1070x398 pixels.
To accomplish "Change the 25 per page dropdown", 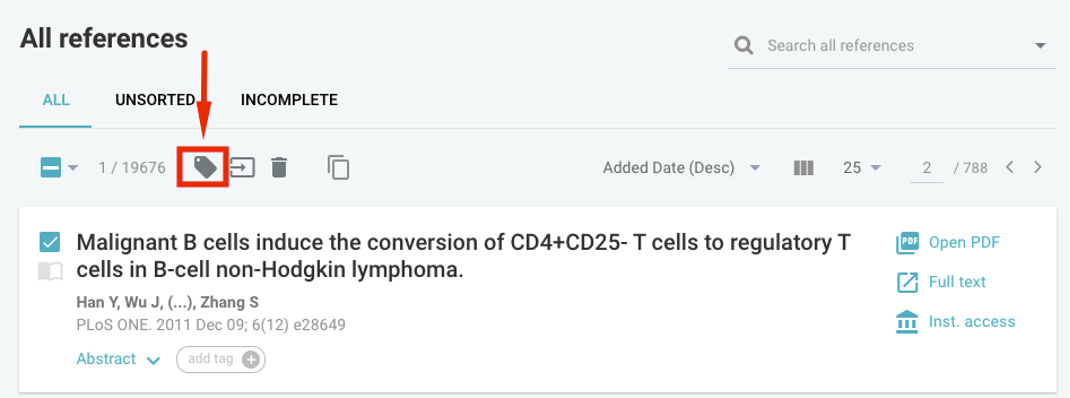I will [x=862, y=167].
